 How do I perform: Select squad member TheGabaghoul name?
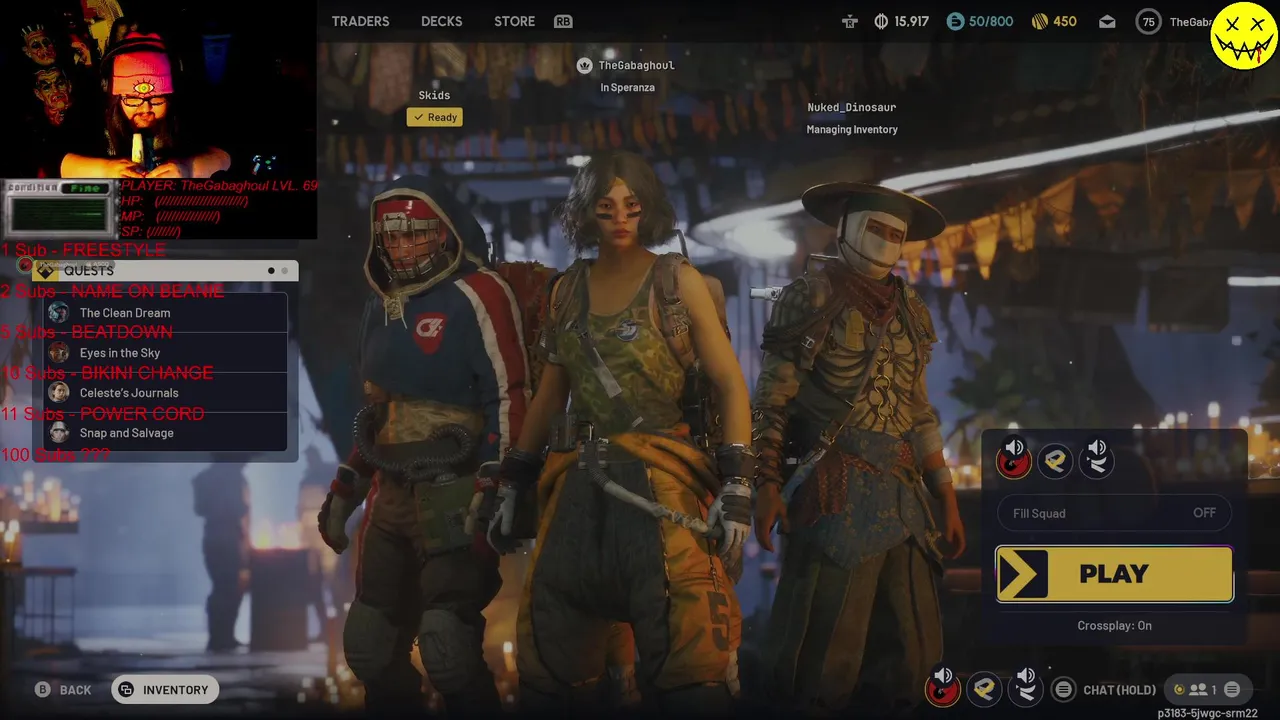point(636,65)
